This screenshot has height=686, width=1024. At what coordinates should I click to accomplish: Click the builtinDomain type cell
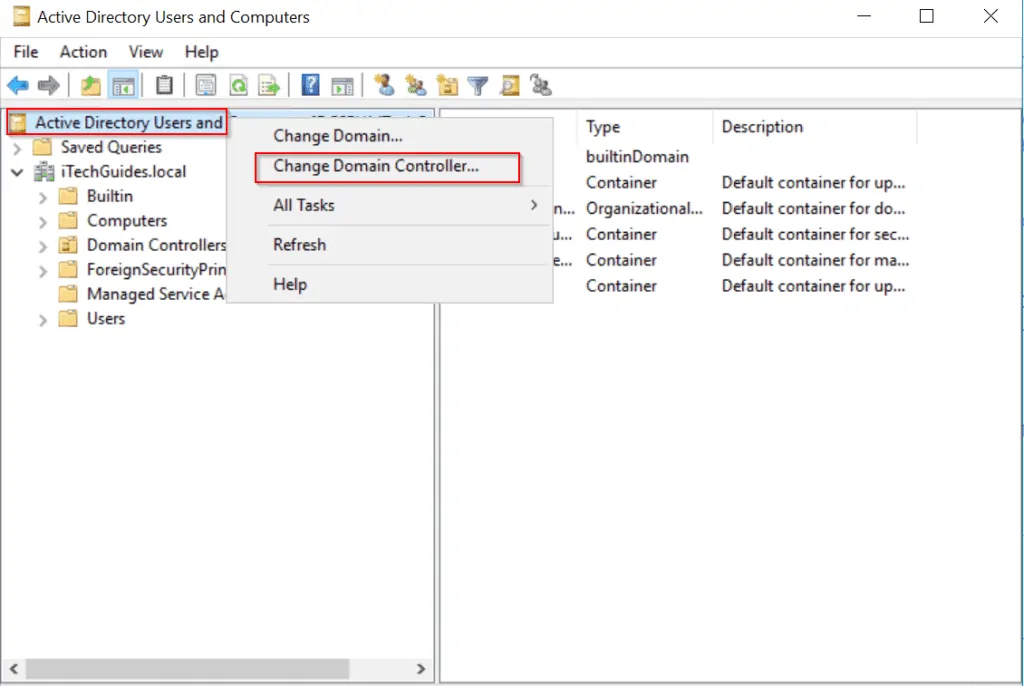tap(637, 157)
